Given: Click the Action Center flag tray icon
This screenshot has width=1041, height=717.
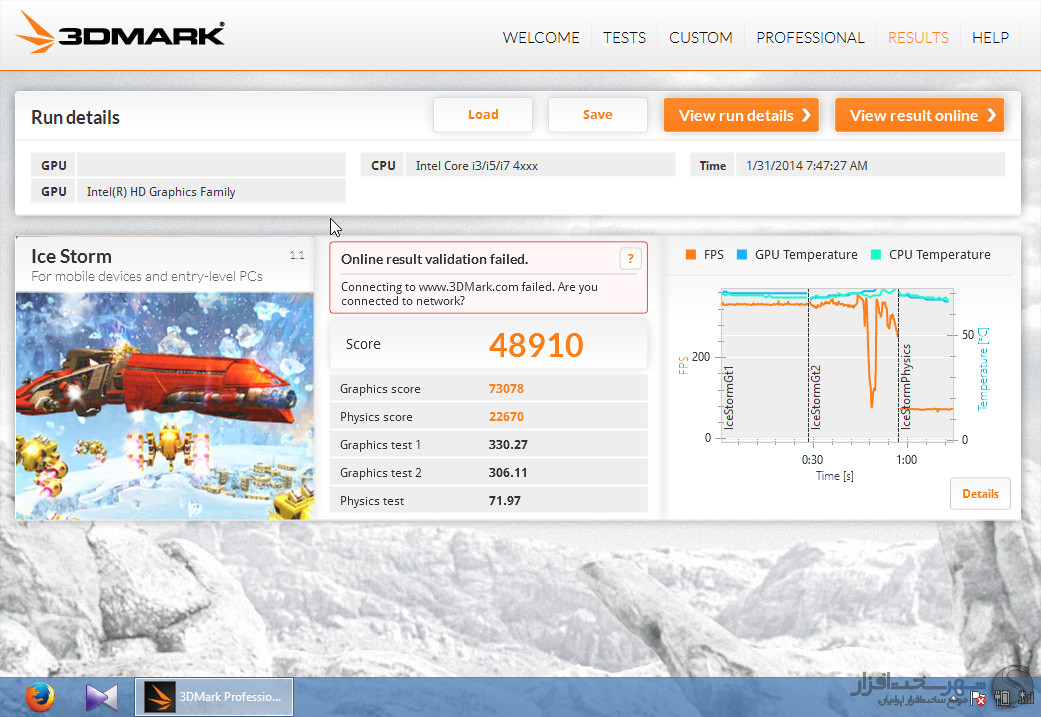Looking at the screenshot, I should click(980, 698).
